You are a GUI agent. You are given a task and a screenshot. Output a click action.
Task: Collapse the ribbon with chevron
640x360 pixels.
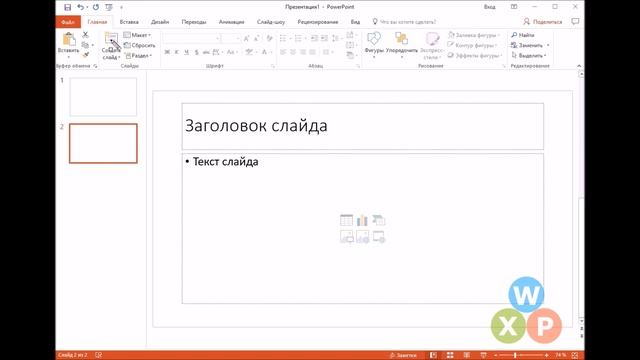[579, 66]
